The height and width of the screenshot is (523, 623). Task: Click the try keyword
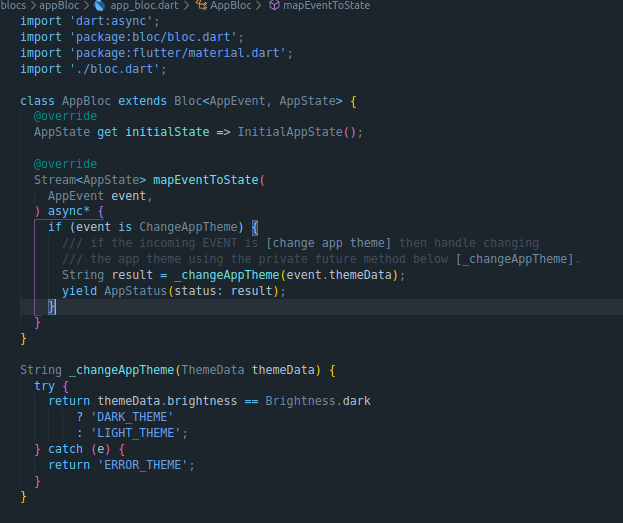click(x=44, y=386)
